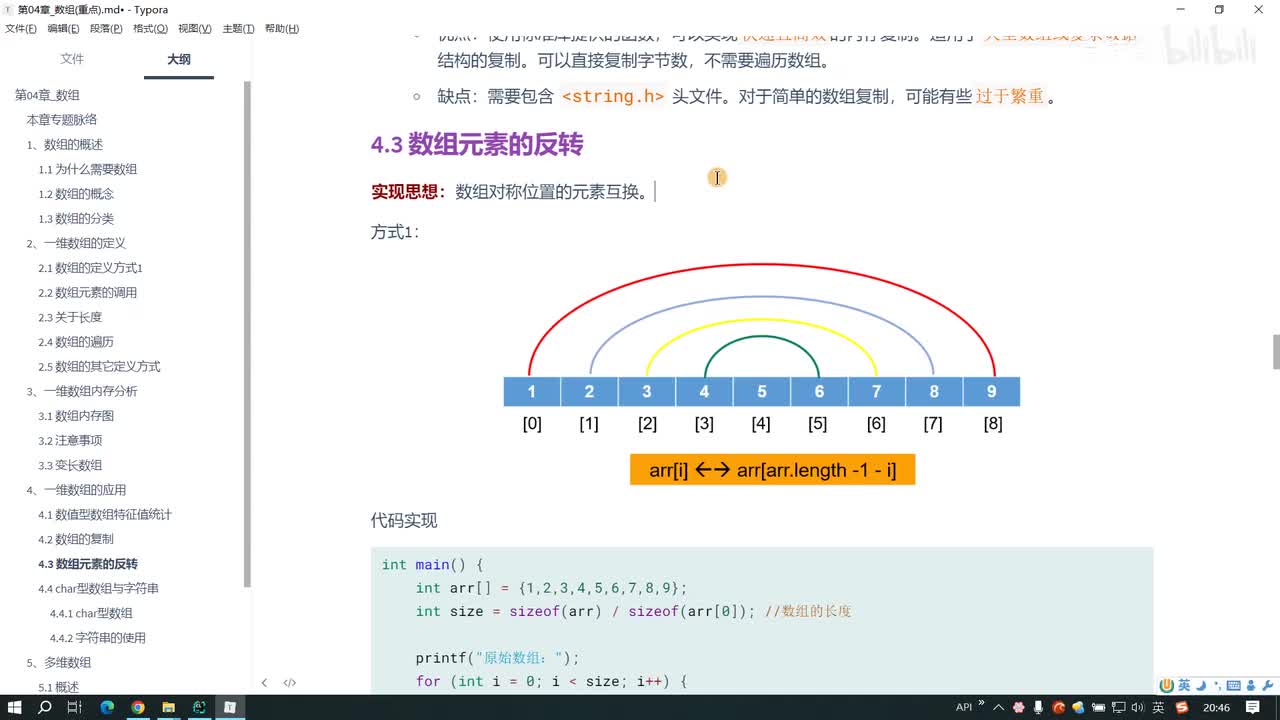Open outline entry 1.2 数组的概念

point(76,194)
